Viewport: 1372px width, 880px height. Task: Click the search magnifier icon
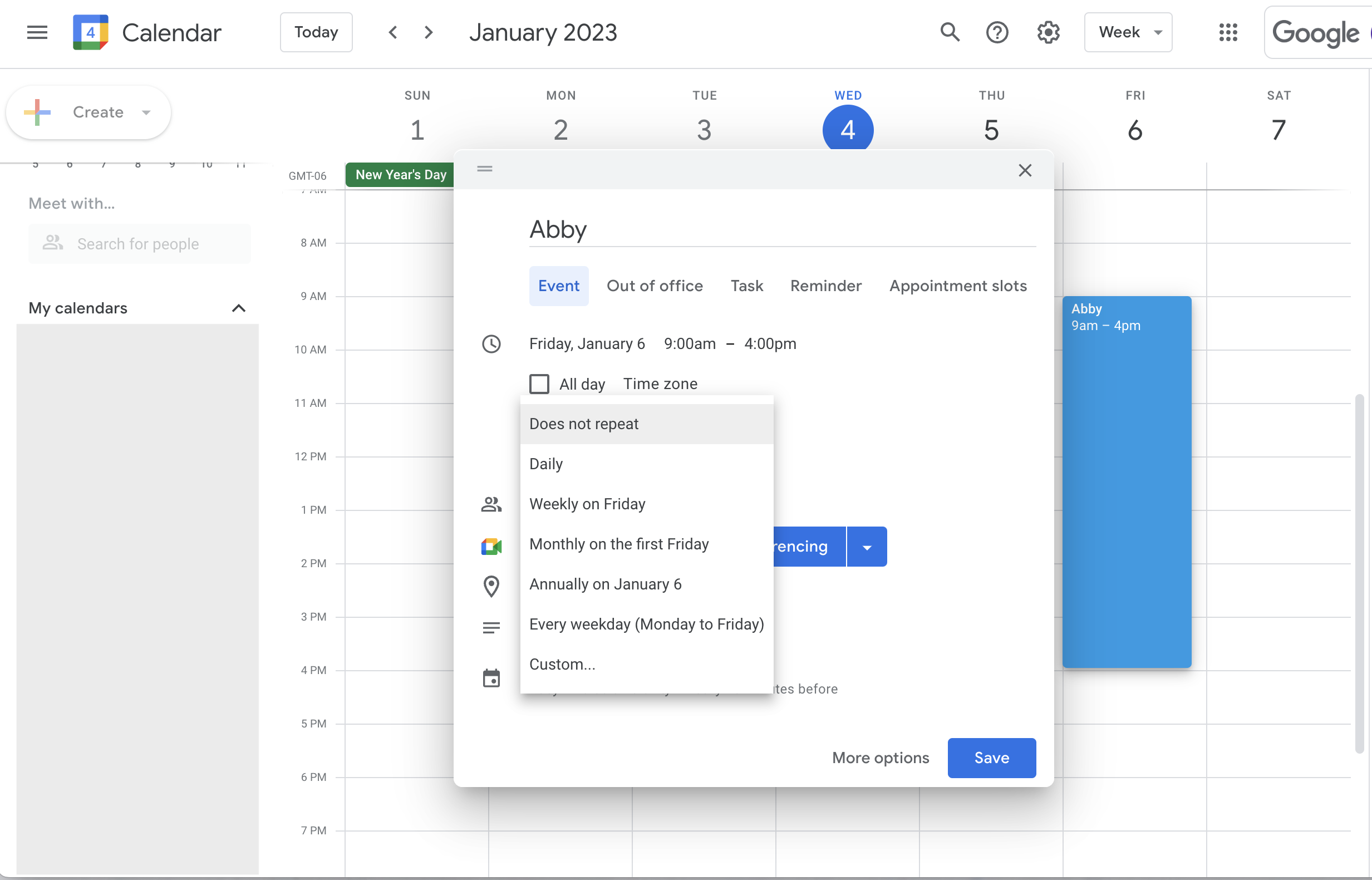950,33
